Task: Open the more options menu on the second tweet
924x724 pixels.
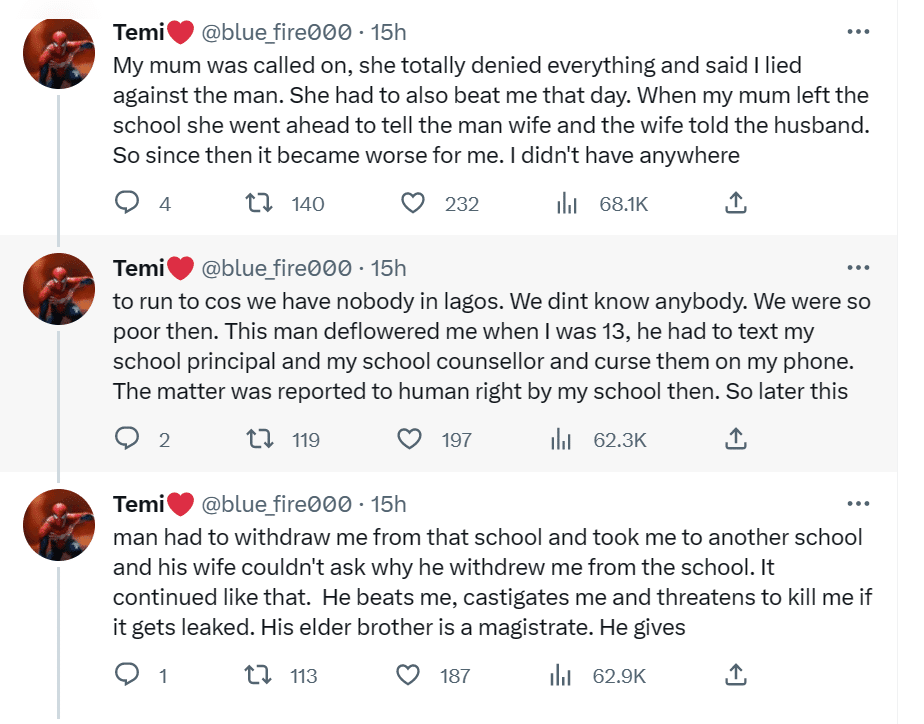Action: tap(858, 267)
